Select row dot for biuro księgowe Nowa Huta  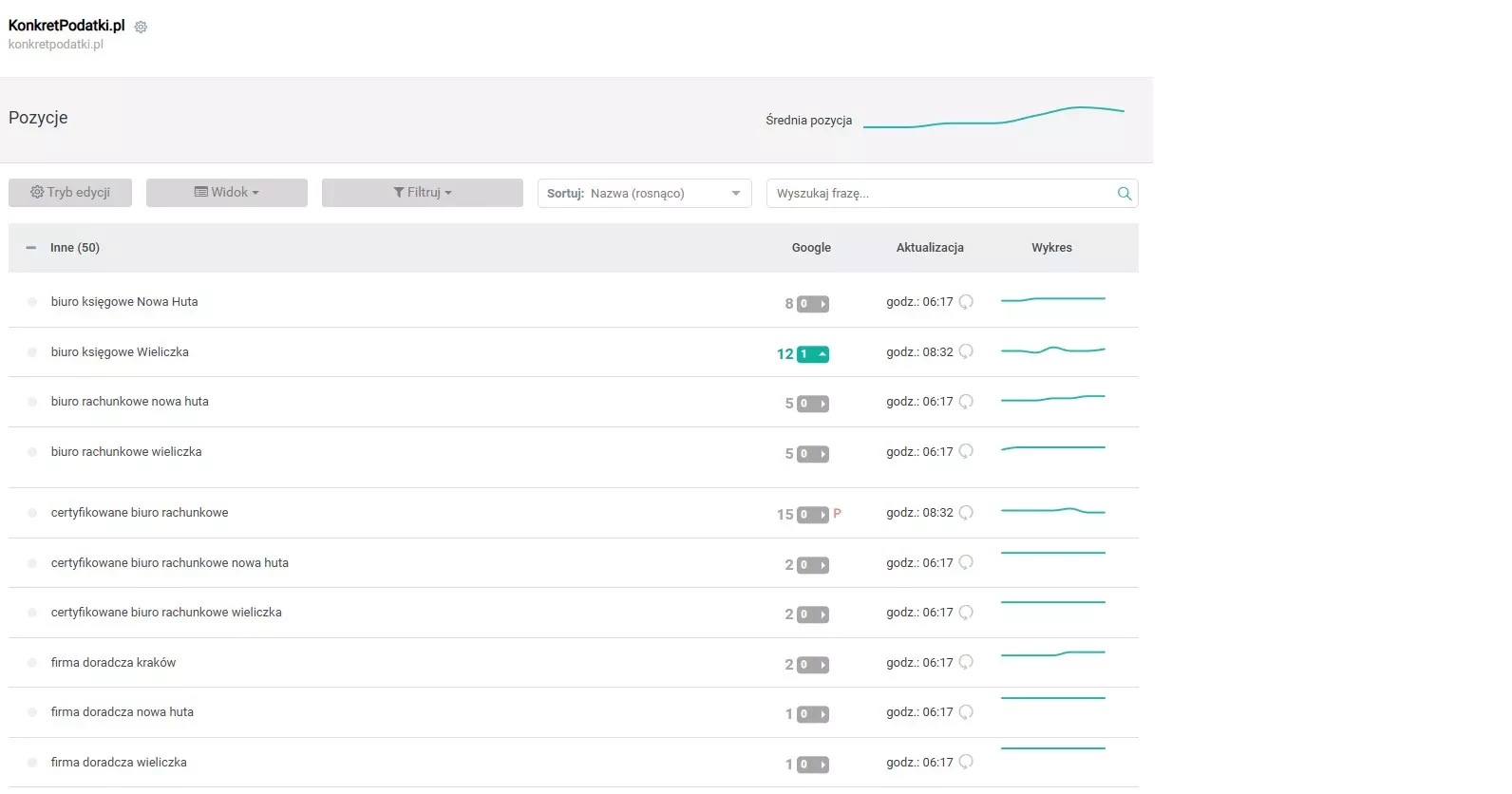coord(32,302)
